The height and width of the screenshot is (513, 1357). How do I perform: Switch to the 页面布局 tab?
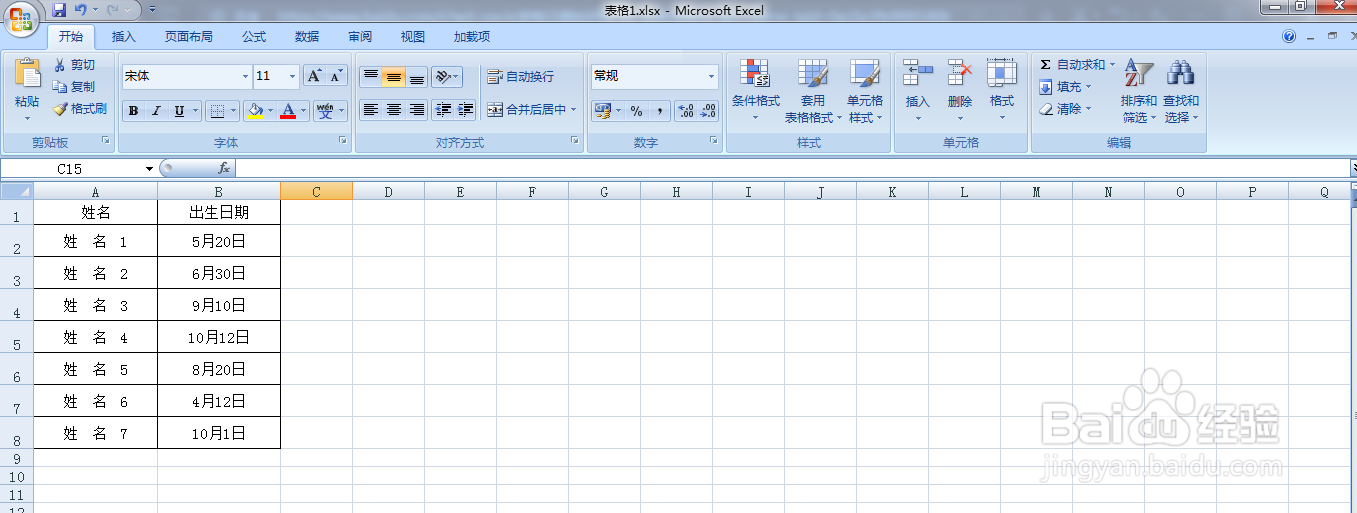pyautogui.click(x=189, y=37)
